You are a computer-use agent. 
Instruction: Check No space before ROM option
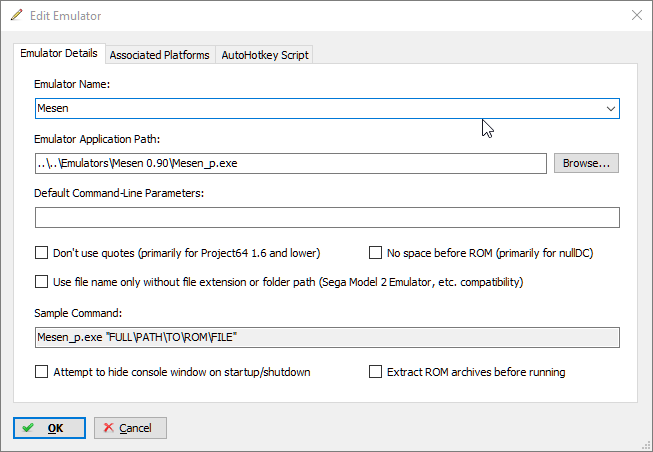(375, 253)
